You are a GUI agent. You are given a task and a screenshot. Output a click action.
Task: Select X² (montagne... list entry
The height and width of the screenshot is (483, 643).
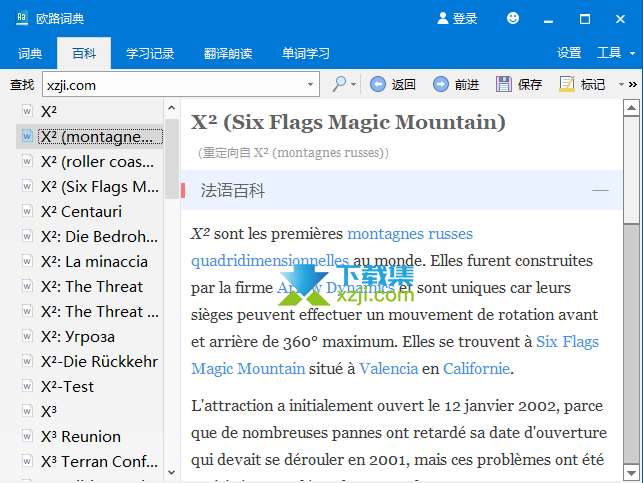pyautogui.click(x=89, y=137)
